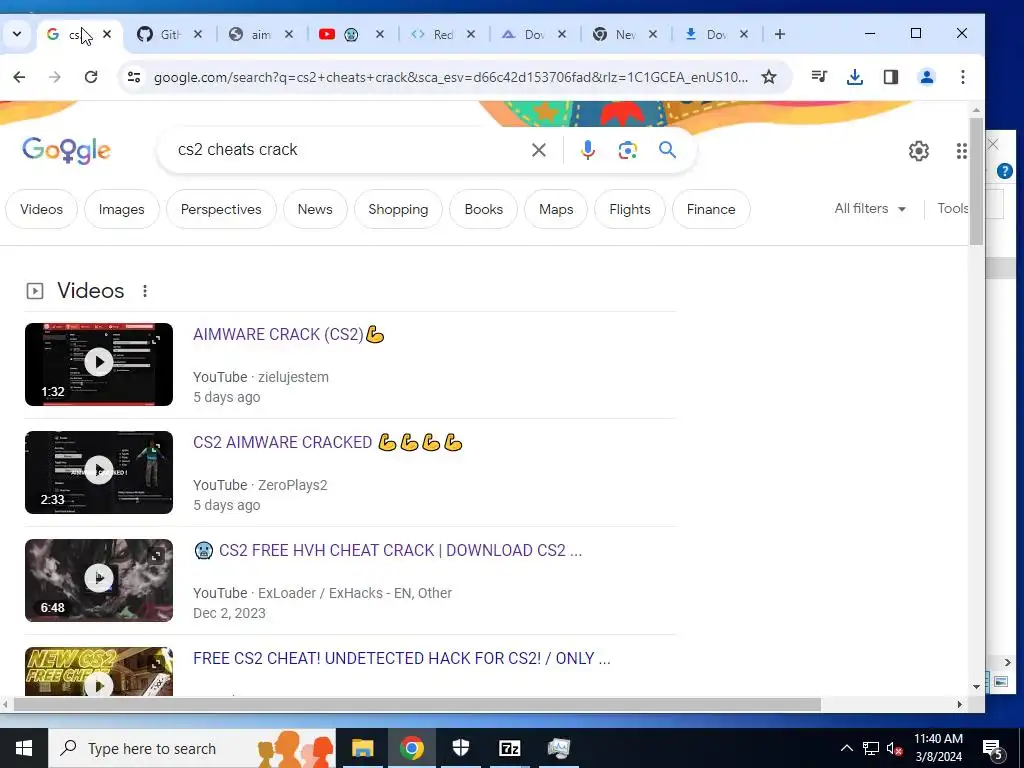Open Google Chrome from the taskbar
Image resolution: width=1024 pixels, height=768 pixels.
pos(411,748)
